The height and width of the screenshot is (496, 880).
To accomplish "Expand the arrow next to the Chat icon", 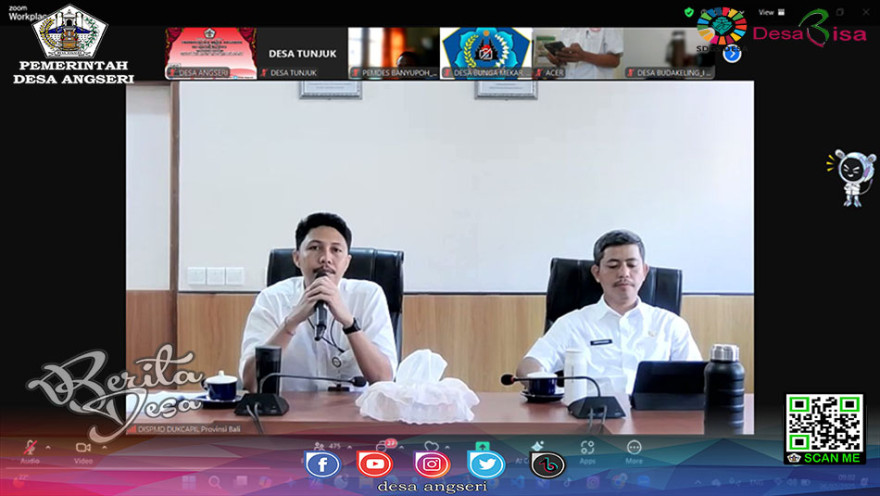I will 402,447.
